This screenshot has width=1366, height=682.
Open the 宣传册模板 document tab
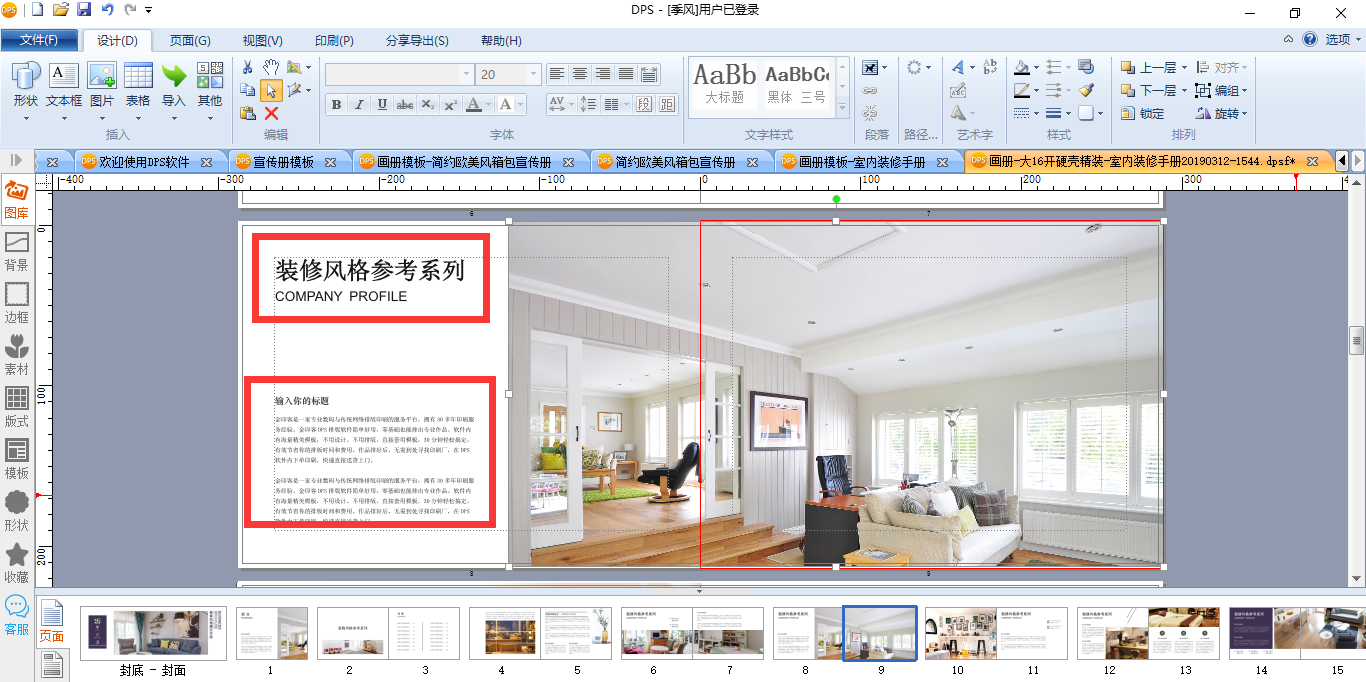coord(283,162)
